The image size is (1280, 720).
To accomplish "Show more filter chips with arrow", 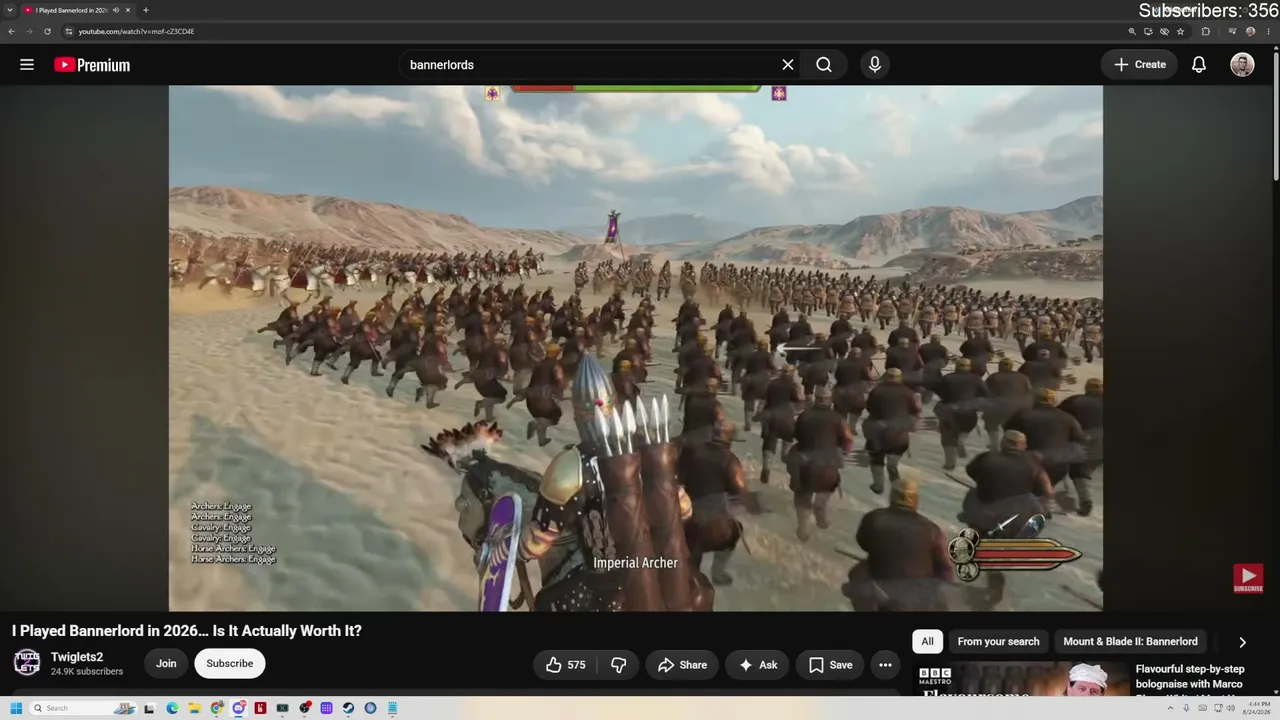I will tap(1242, 642).
